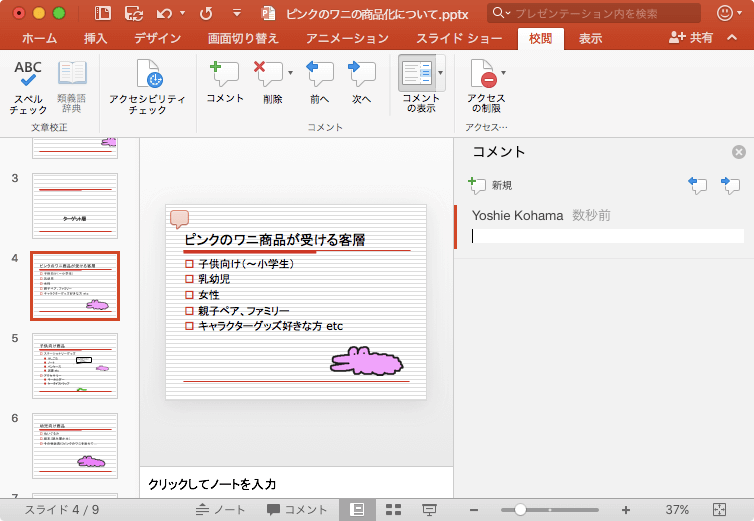Click the Yoshie Kohama comment author
This screenshot has width=754, height=521.
coord(517,215)
